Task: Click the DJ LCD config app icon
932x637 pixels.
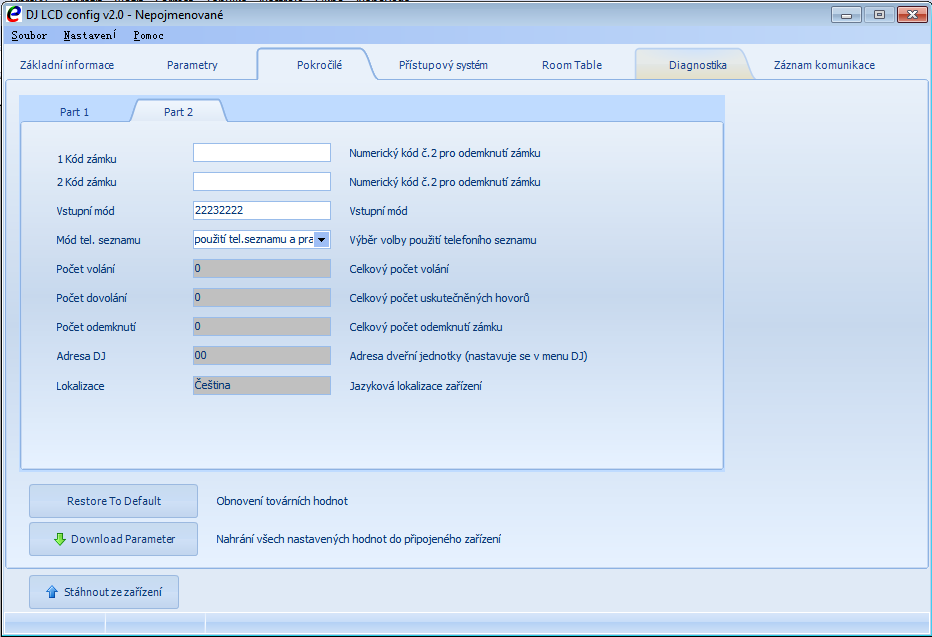Action: click(13, 14)
